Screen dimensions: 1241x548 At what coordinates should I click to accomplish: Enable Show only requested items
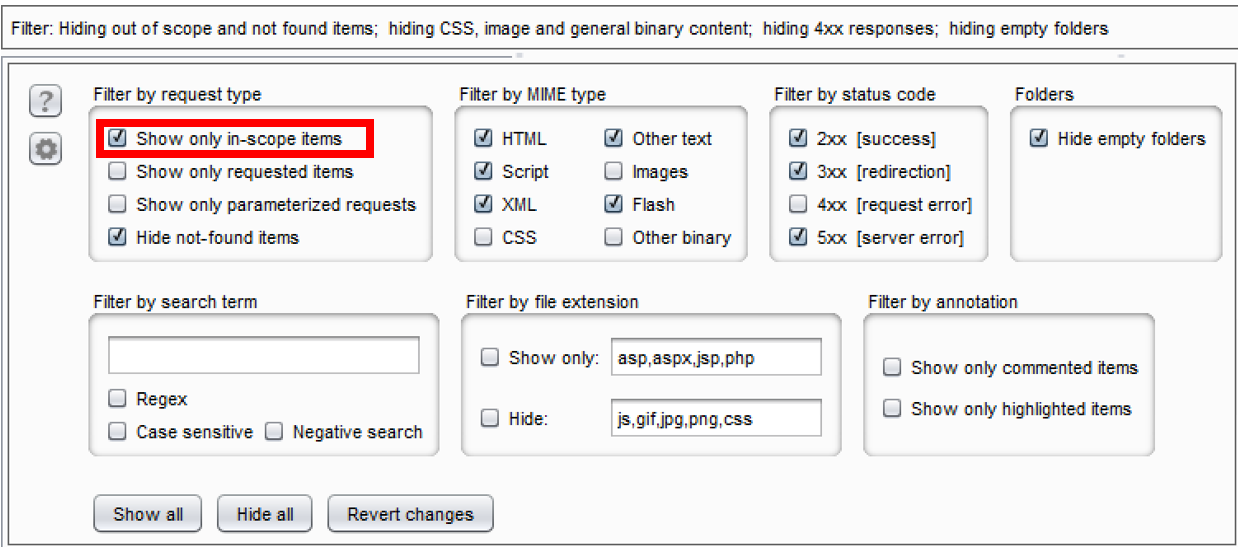point(118,172)
